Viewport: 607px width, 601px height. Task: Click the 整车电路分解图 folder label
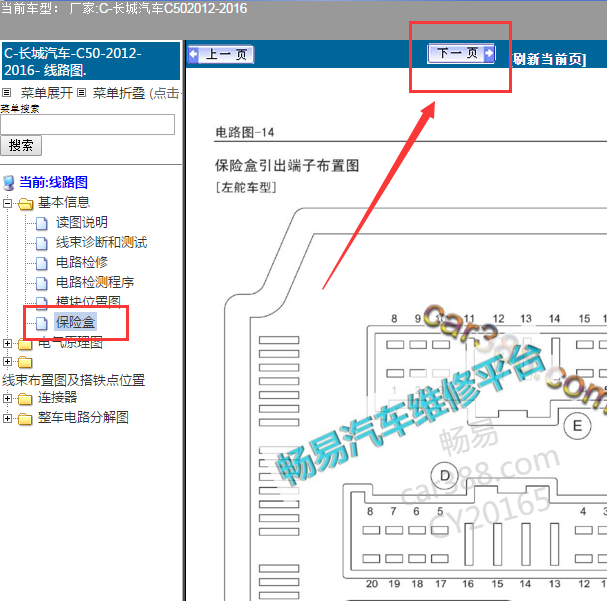pos(83,418)
